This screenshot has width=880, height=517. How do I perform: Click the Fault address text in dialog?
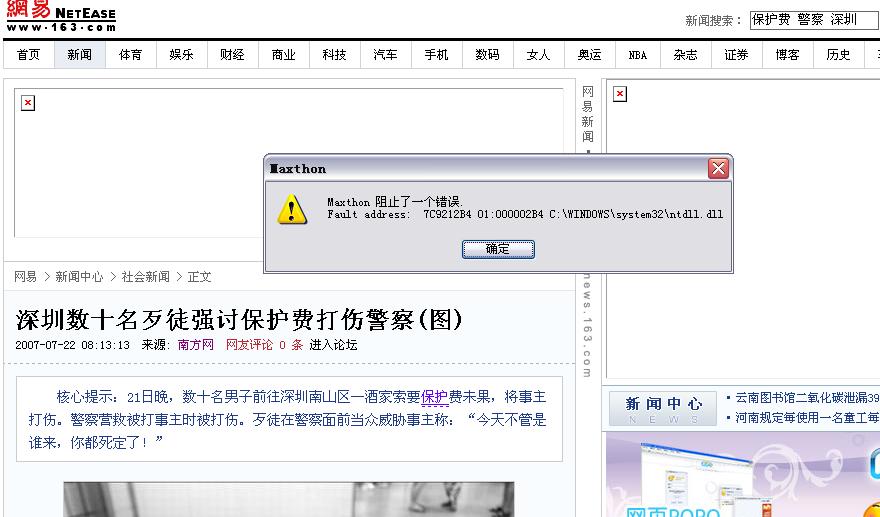tap(525, 214)
